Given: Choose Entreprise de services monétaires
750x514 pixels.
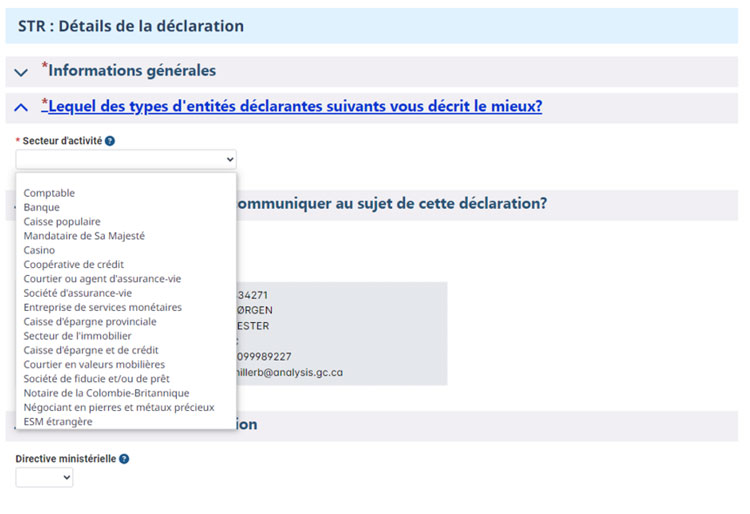Looking at the screenshot, I should tap(103, 307).
